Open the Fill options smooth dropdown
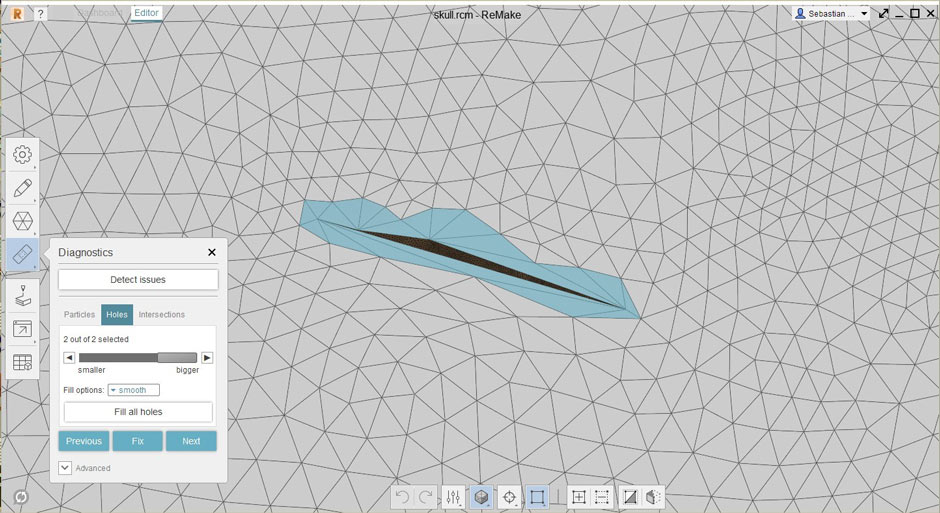This screenshot has height=513, width=940. pyautogui.click(x=133, y=390)
